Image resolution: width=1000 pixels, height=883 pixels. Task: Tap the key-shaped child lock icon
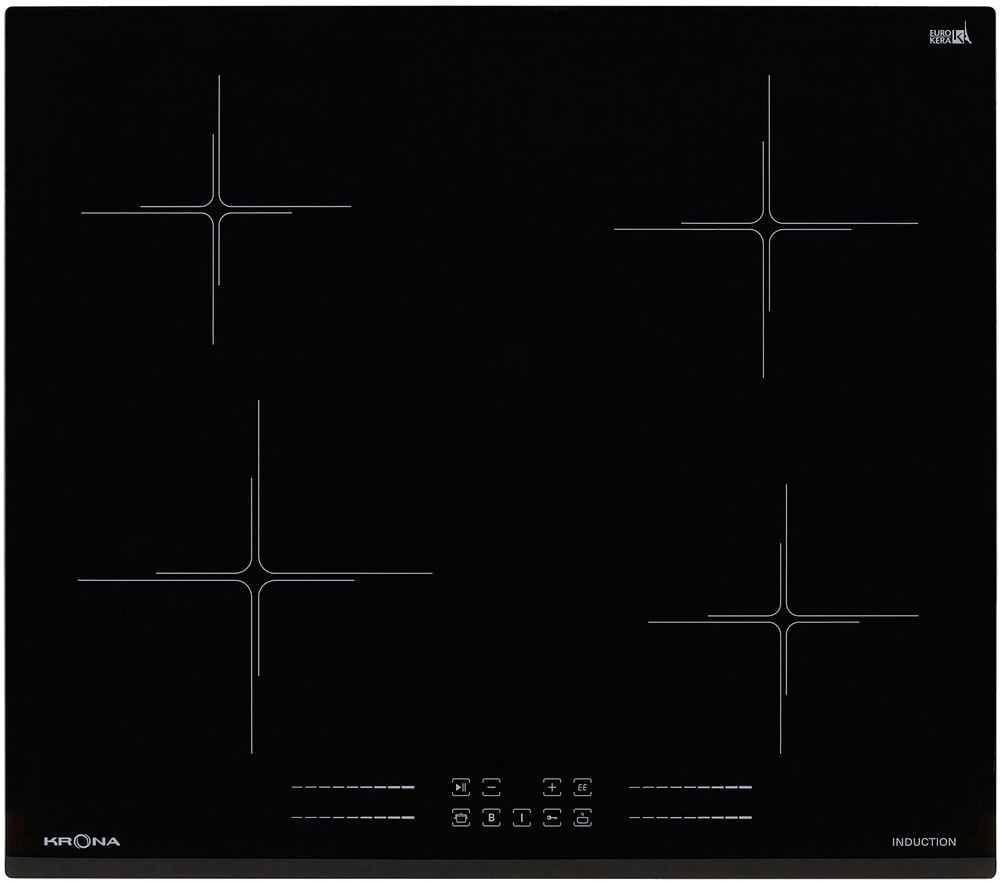pyautogui.click(x=552, y=817)
